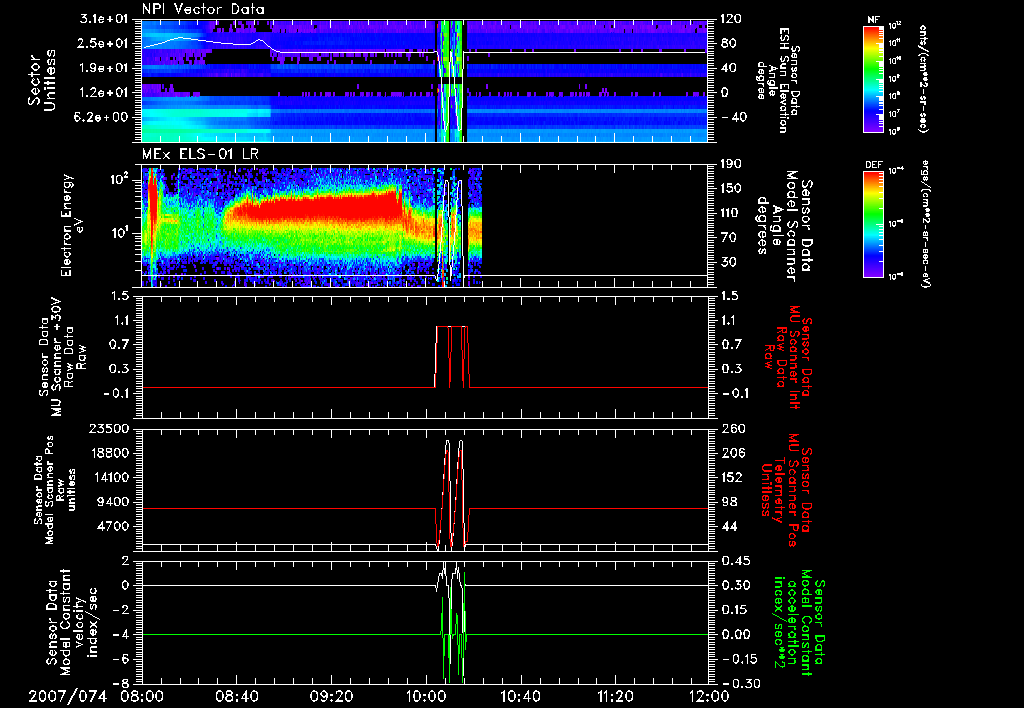Click the '-8' velocity tick label

pyautogui.click(x=121, y=684)
